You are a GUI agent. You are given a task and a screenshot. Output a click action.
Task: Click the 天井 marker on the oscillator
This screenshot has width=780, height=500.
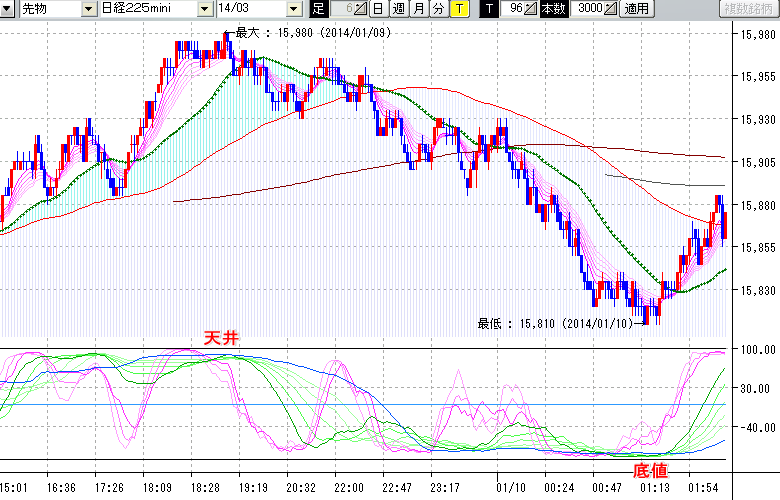tap(221, 339)
